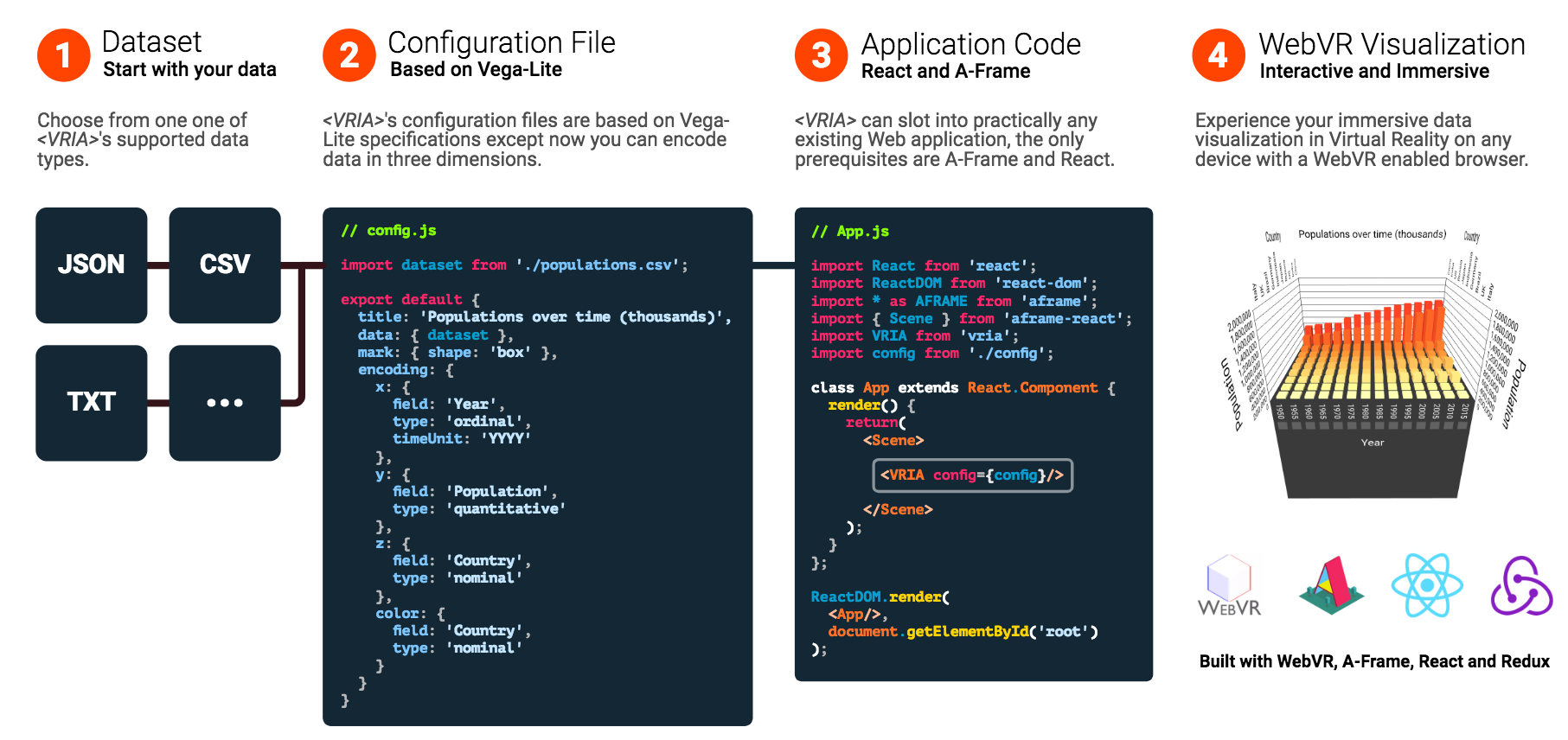This screenshot has height=740, width=1568.
Task: Click "import React from 'react';" line
Action: (x=924, y=266)
